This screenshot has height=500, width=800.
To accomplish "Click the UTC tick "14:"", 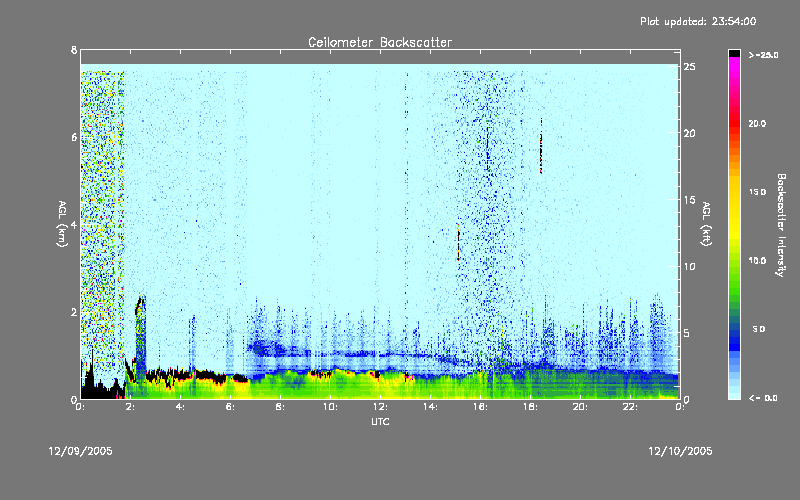I will point(430,407).
